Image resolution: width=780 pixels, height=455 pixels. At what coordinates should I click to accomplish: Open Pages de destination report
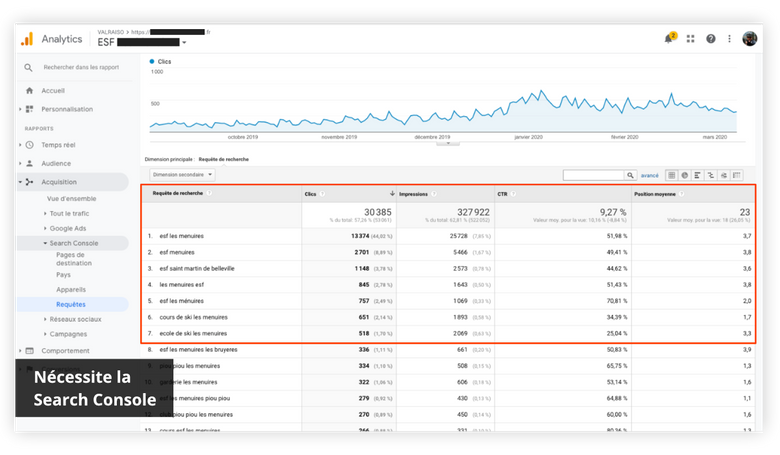point(74,259)
